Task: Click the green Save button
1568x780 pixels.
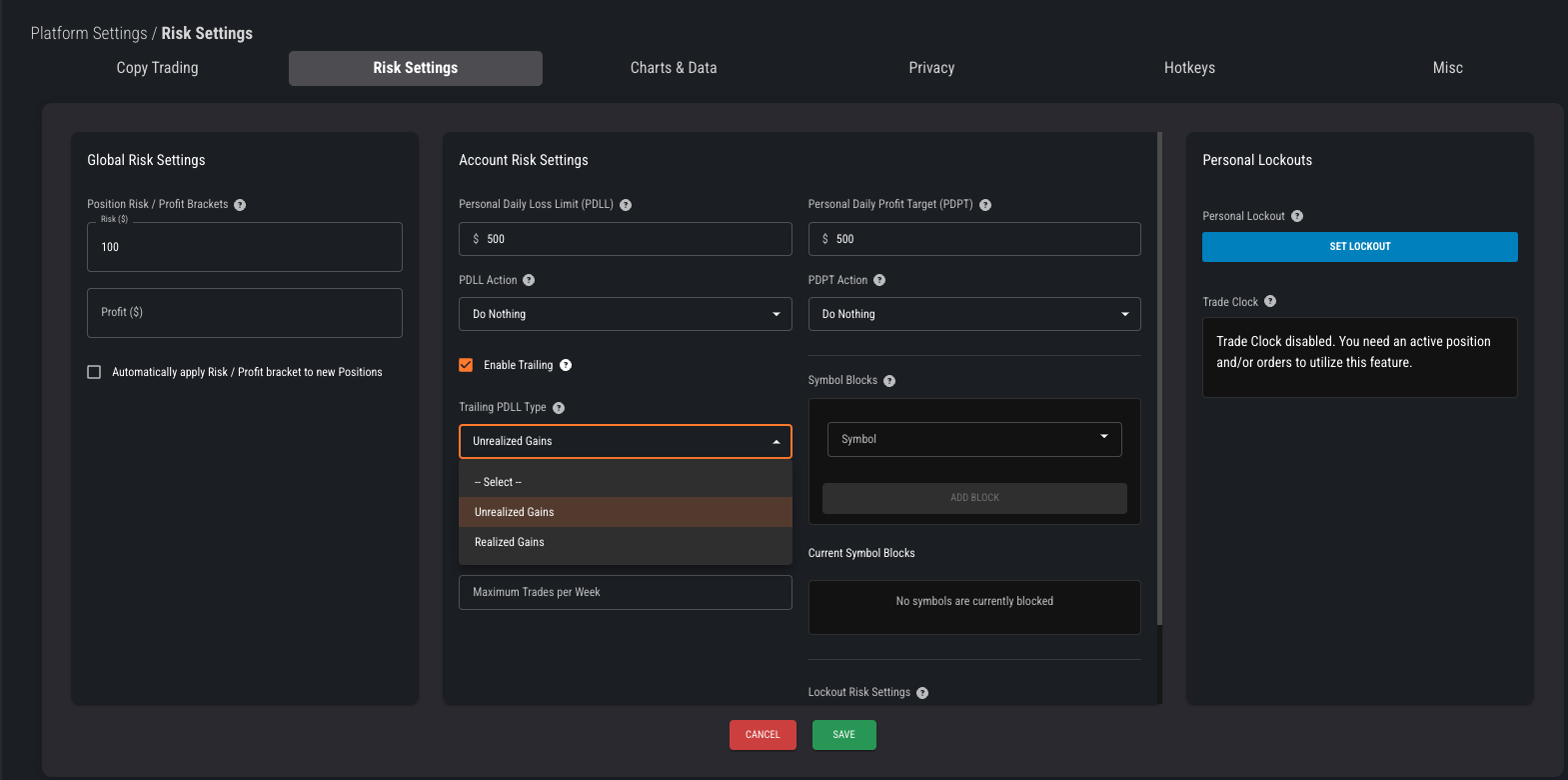Action: 843,735
